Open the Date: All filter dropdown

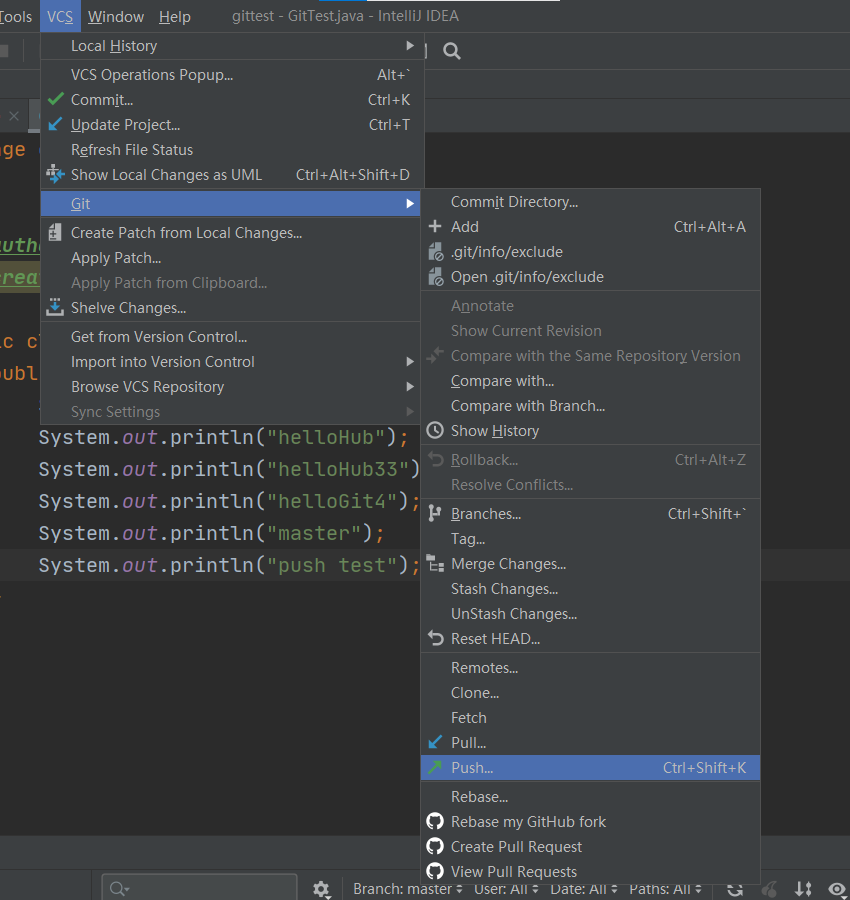[584, 889]
